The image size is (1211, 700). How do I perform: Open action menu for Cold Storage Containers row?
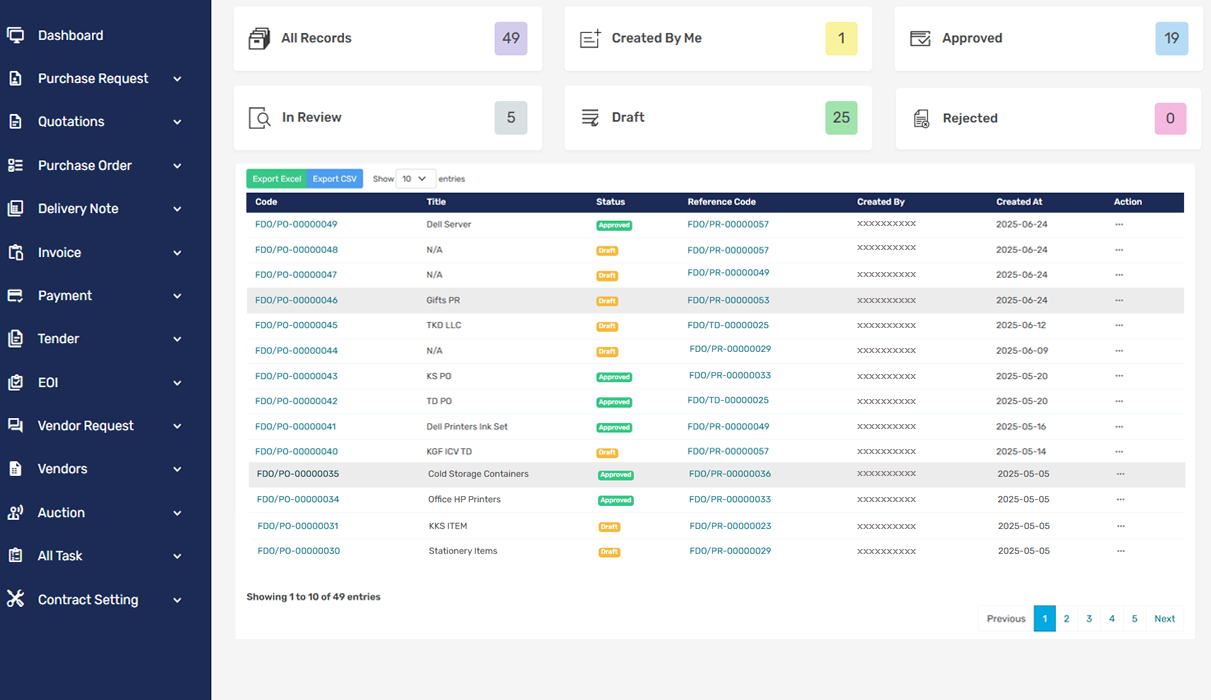(1120, 474)
